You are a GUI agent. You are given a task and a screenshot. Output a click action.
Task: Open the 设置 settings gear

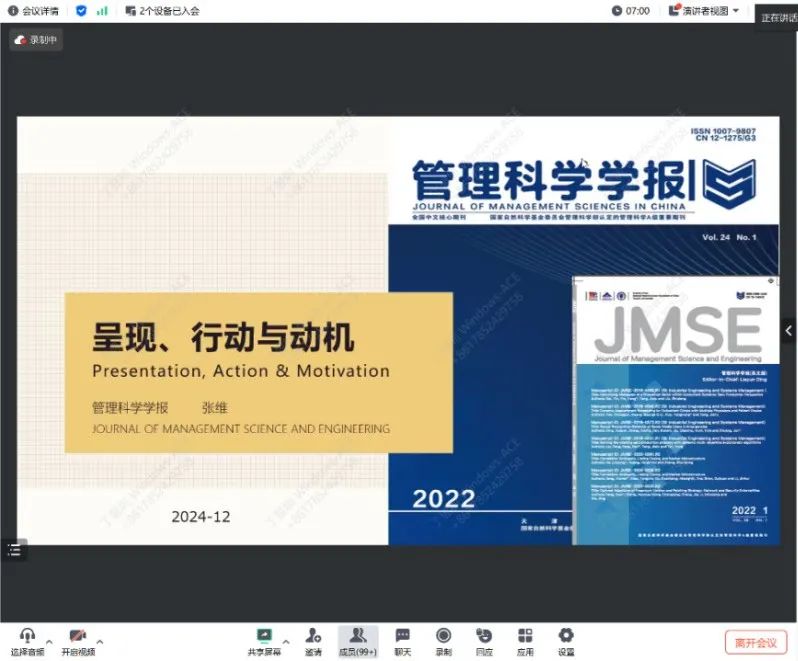566,636
